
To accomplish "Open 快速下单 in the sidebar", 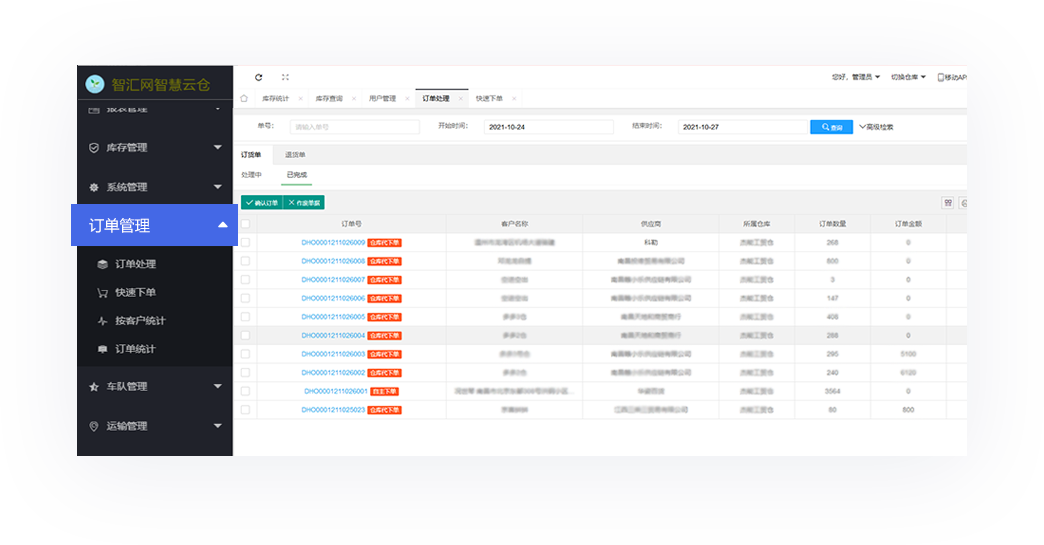I will (x=135, y=293).
